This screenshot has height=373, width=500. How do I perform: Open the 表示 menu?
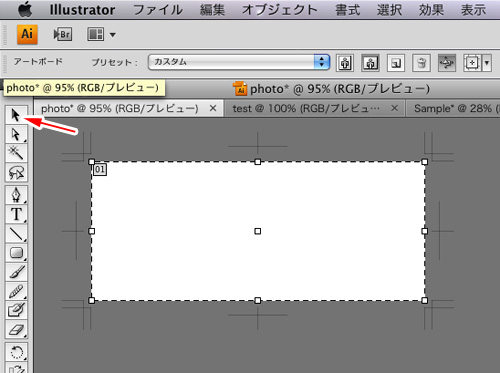point(473,10)
